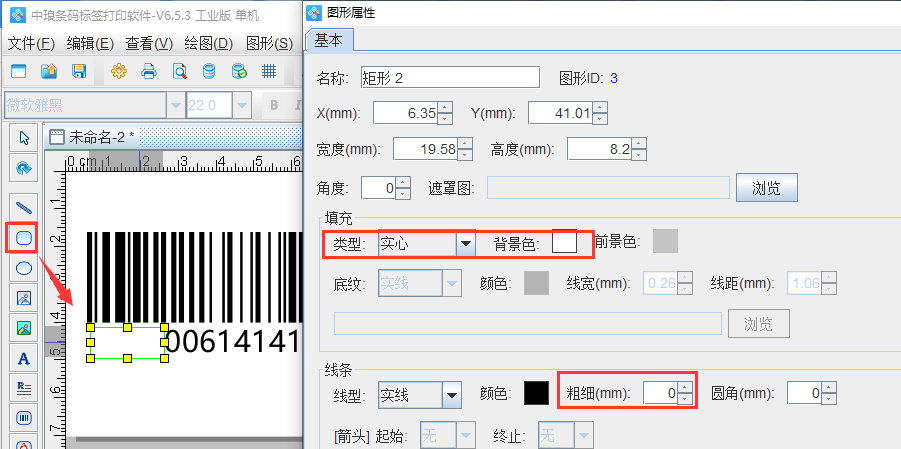Toggle the grid display icon

tap(268, 71)
